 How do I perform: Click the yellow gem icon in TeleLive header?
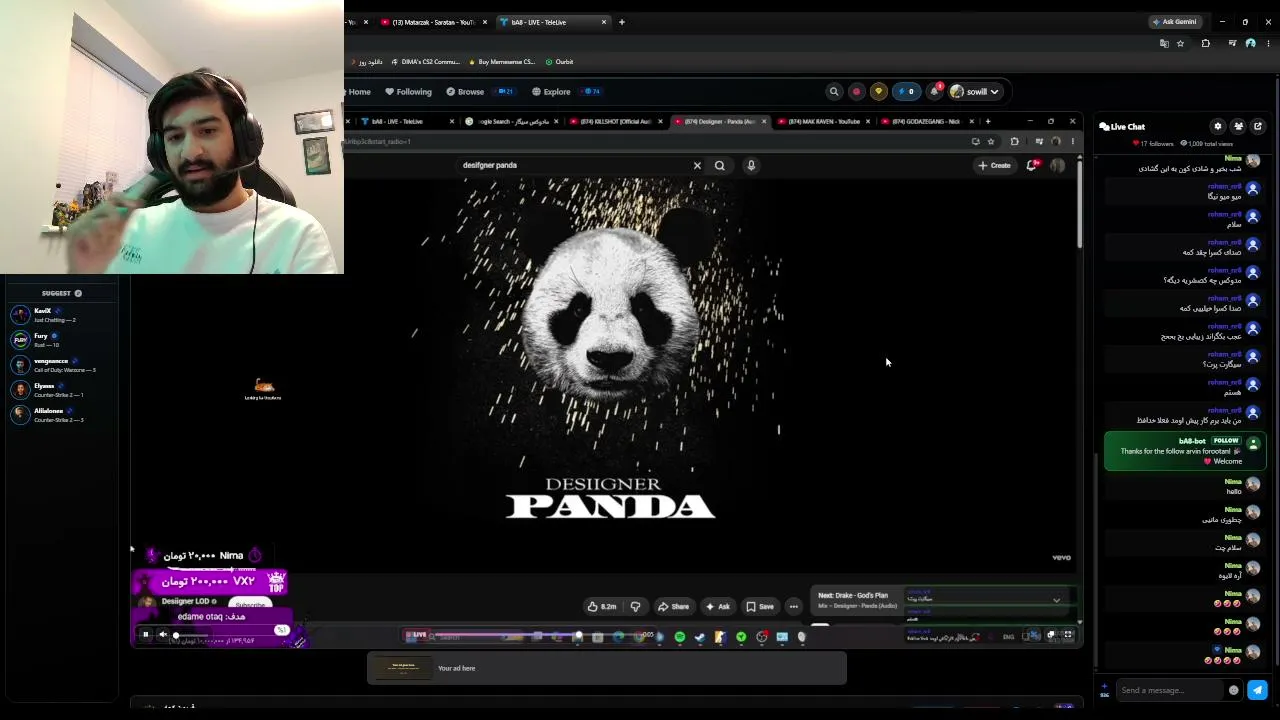(x=878, y=91)
